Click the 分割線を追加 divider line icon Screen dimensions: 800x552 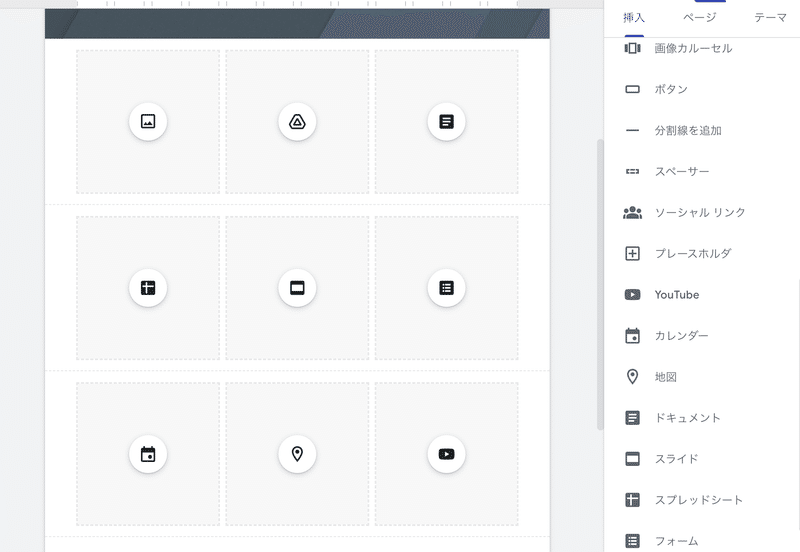coord(632,131)
